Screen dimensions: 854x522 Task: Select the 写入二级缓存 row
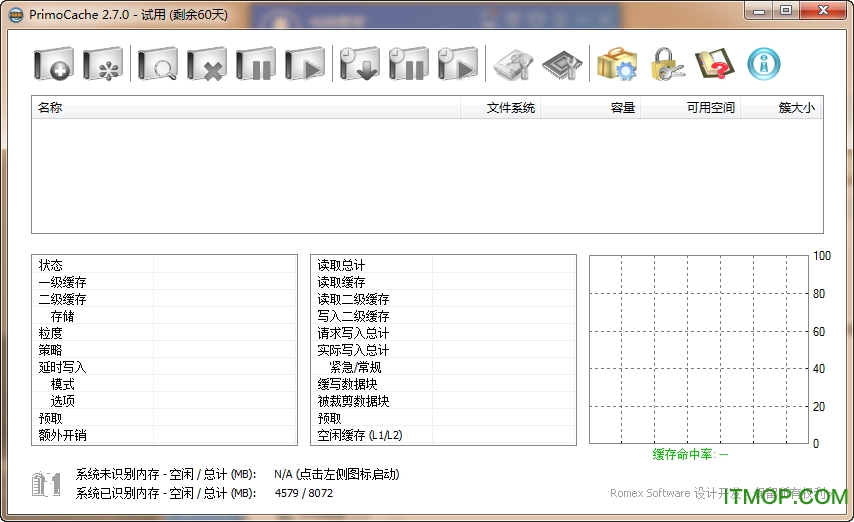click(443, 315)
